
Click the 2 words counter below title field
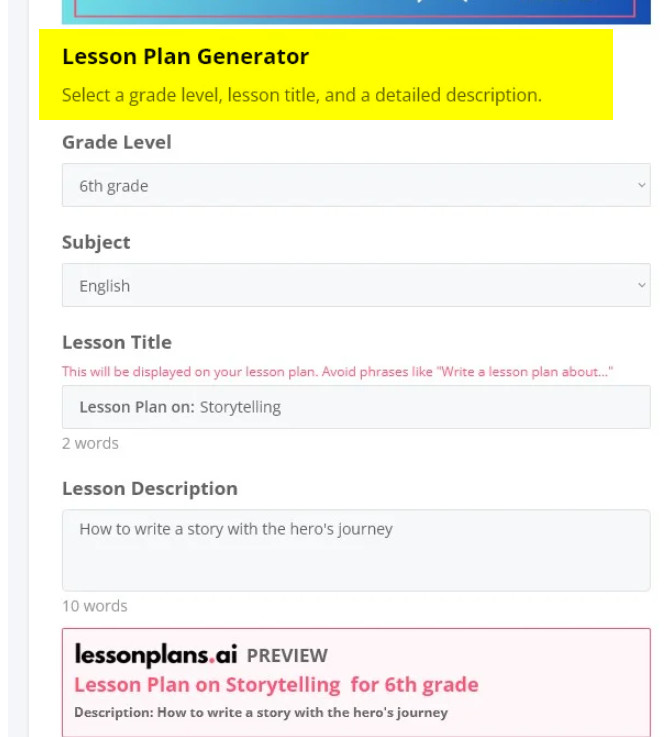[x=90, y=443]
